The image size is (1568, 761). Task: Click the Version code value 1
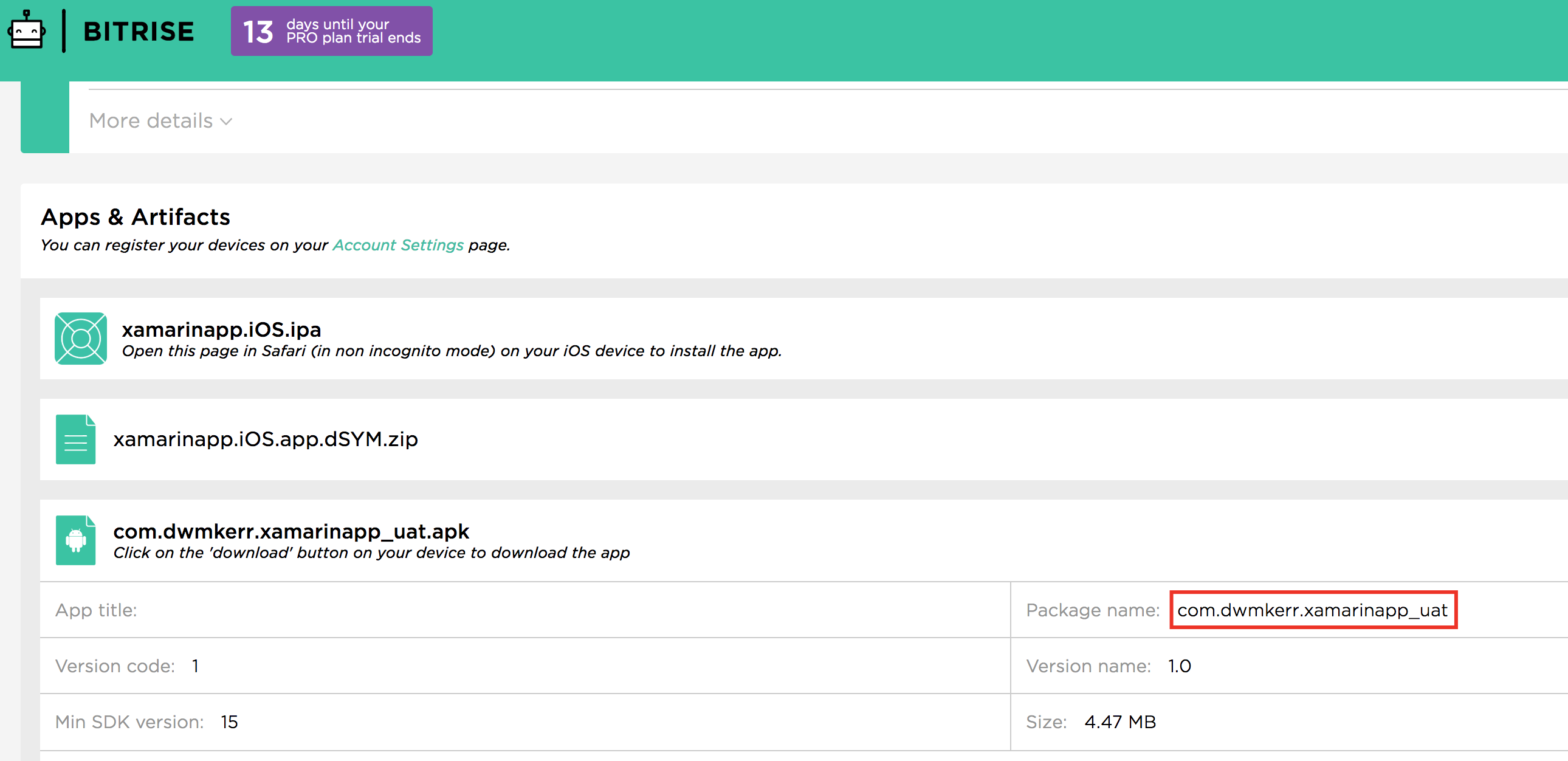195,666
